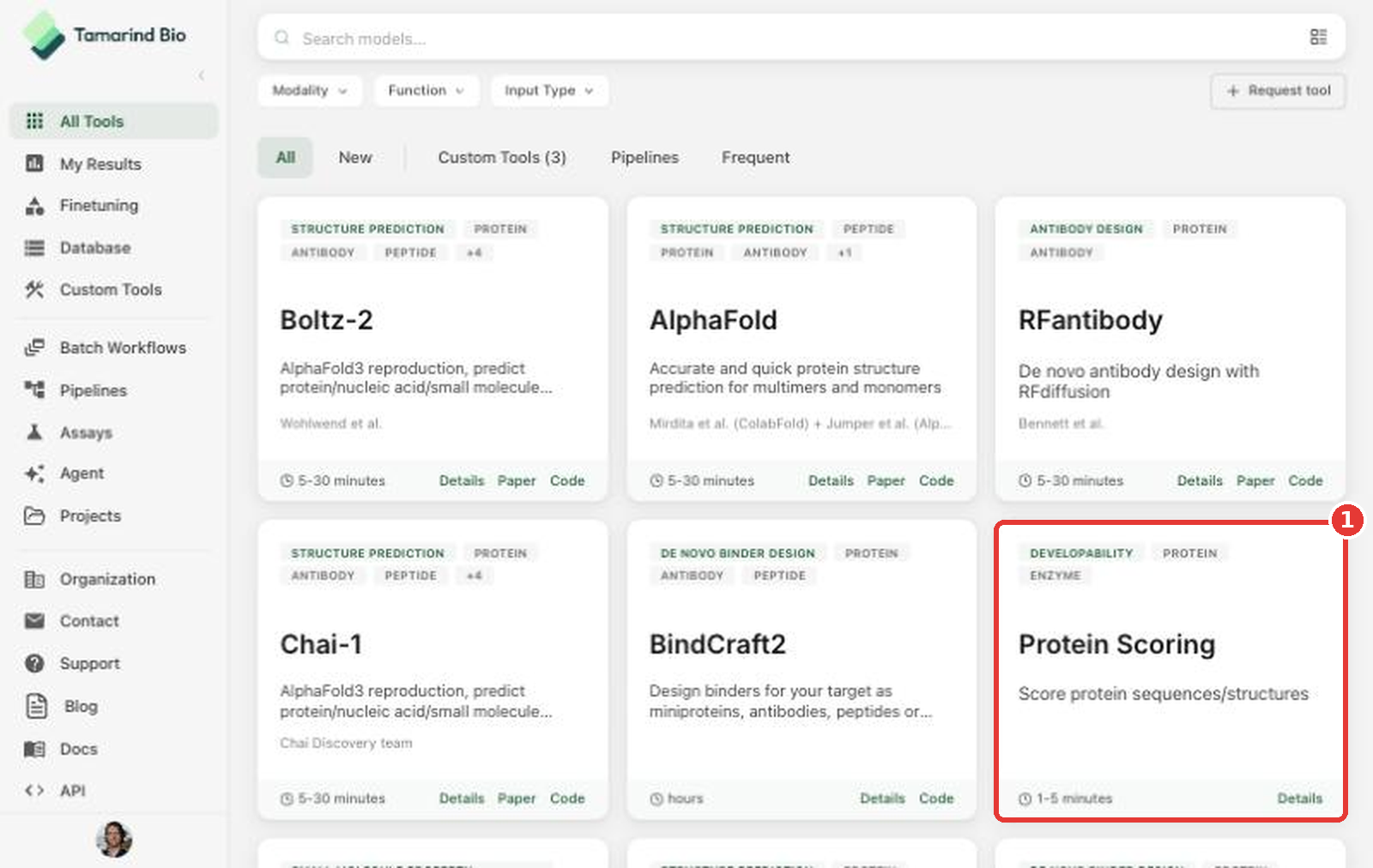Switch to Custom Tools (3) tab

click(502, 158)
